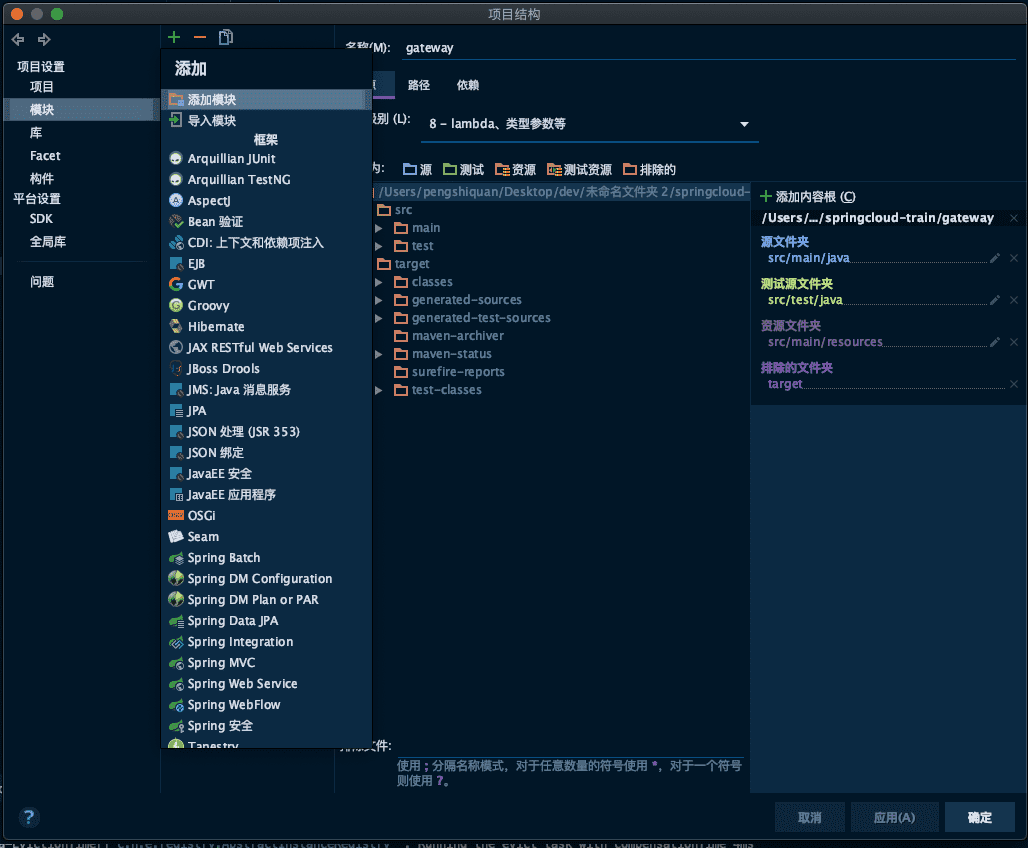Open 项目 settings in sidebar

pos(42,87)
